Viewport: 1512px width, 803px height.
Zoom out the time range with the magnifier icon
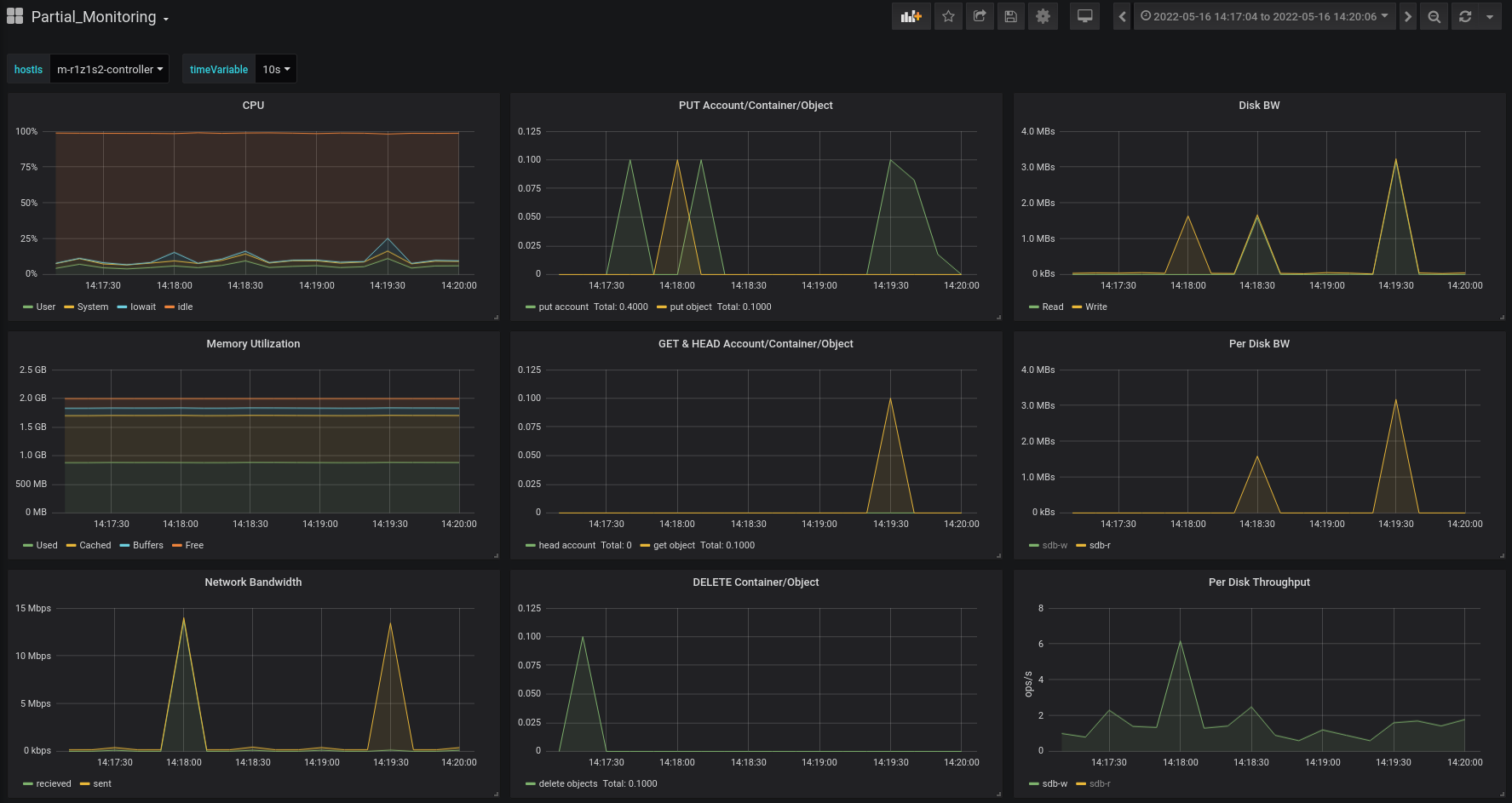(x=1434, y=16)
